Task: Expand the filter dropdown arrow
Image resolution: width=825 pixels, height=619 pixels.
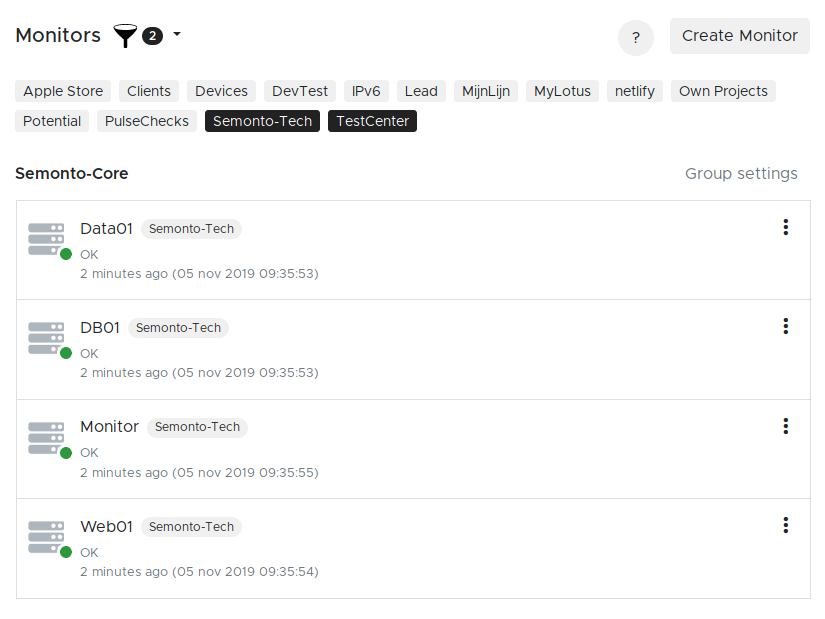Action: tap(177, 35)
